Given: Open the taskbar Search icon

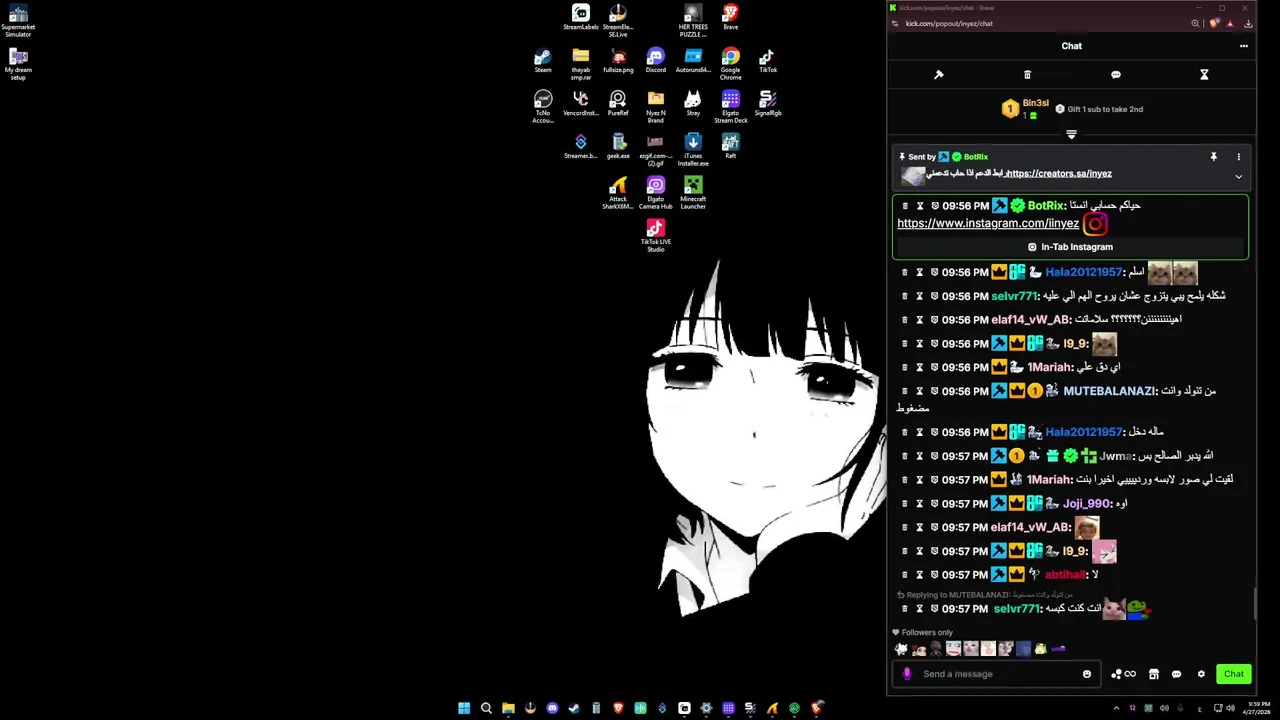Looking at the screenshot, I should [x=486, y=709].
